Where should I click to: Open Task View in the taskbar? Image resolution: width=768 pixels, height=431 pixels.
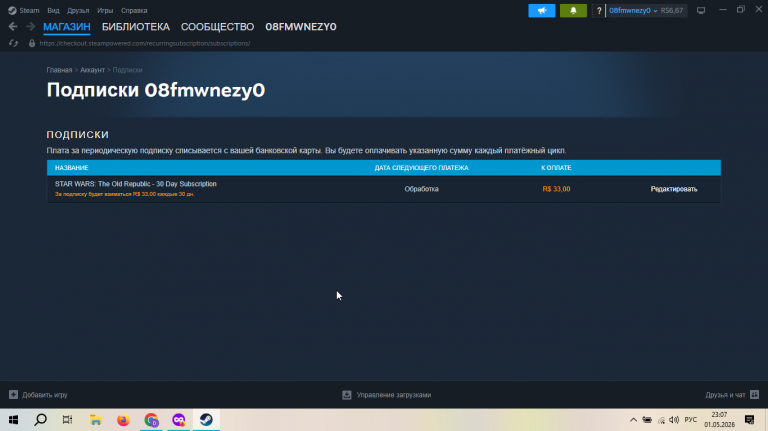[x=68, y=420]
